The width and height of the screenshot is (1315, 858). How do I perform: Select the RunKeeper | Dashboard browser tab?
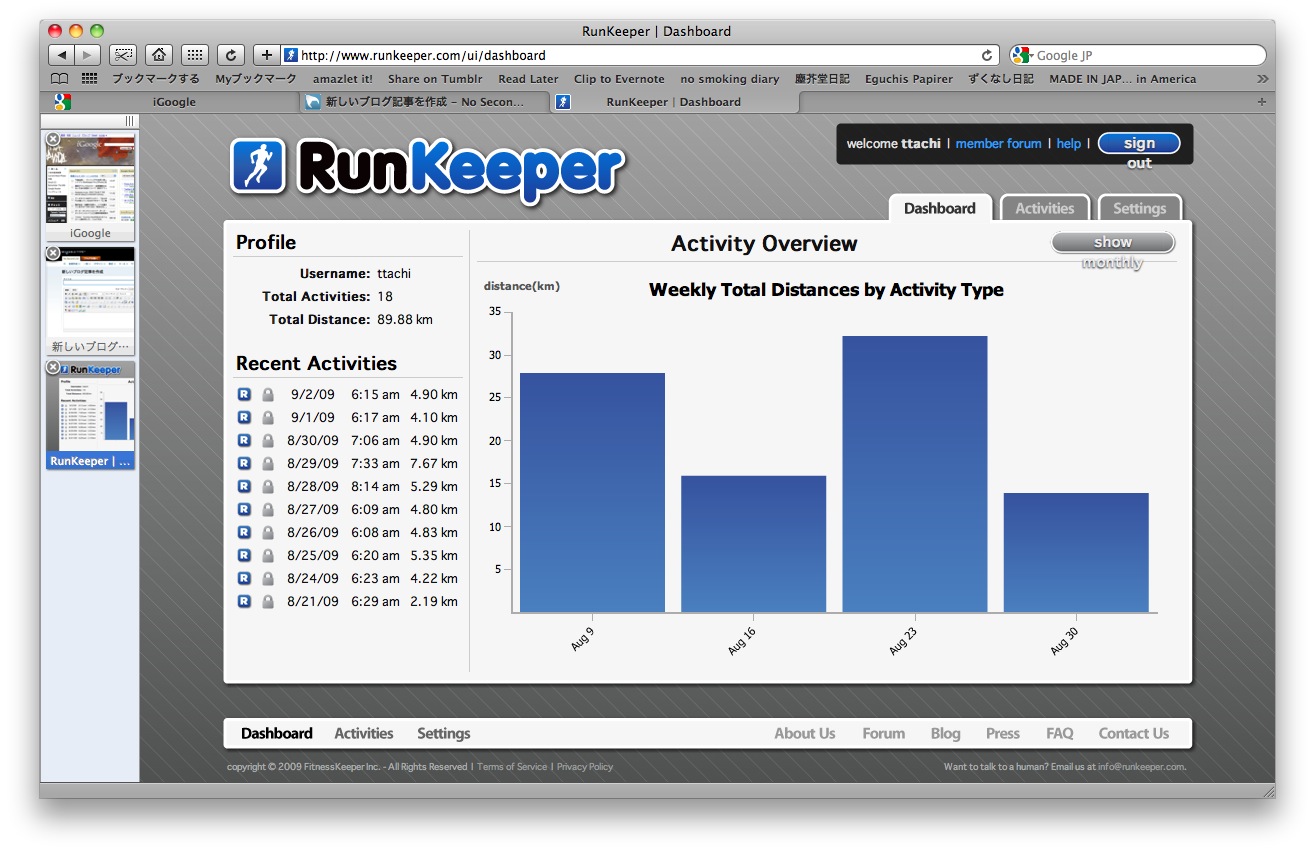coord(674,102)
